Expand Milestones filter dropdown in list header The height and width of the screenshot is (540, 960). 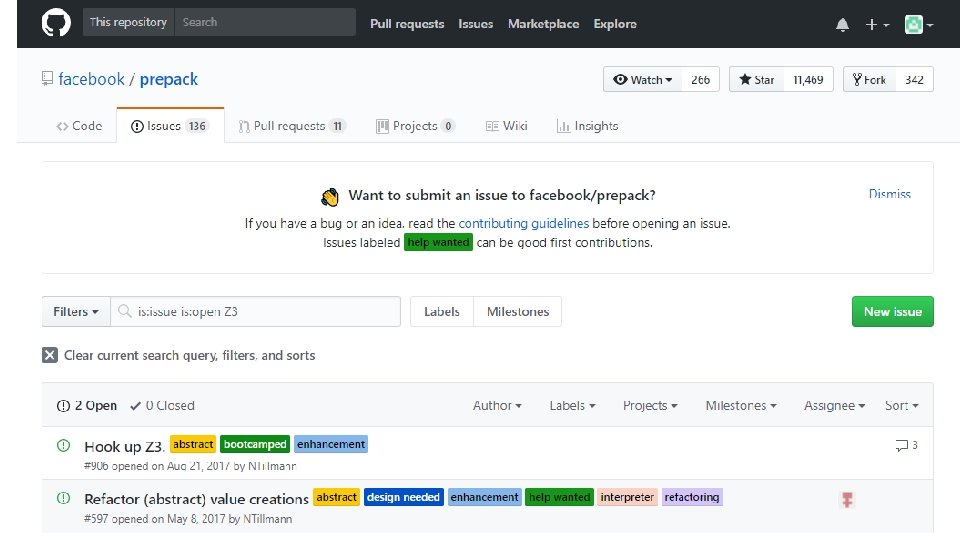[741, 405]
